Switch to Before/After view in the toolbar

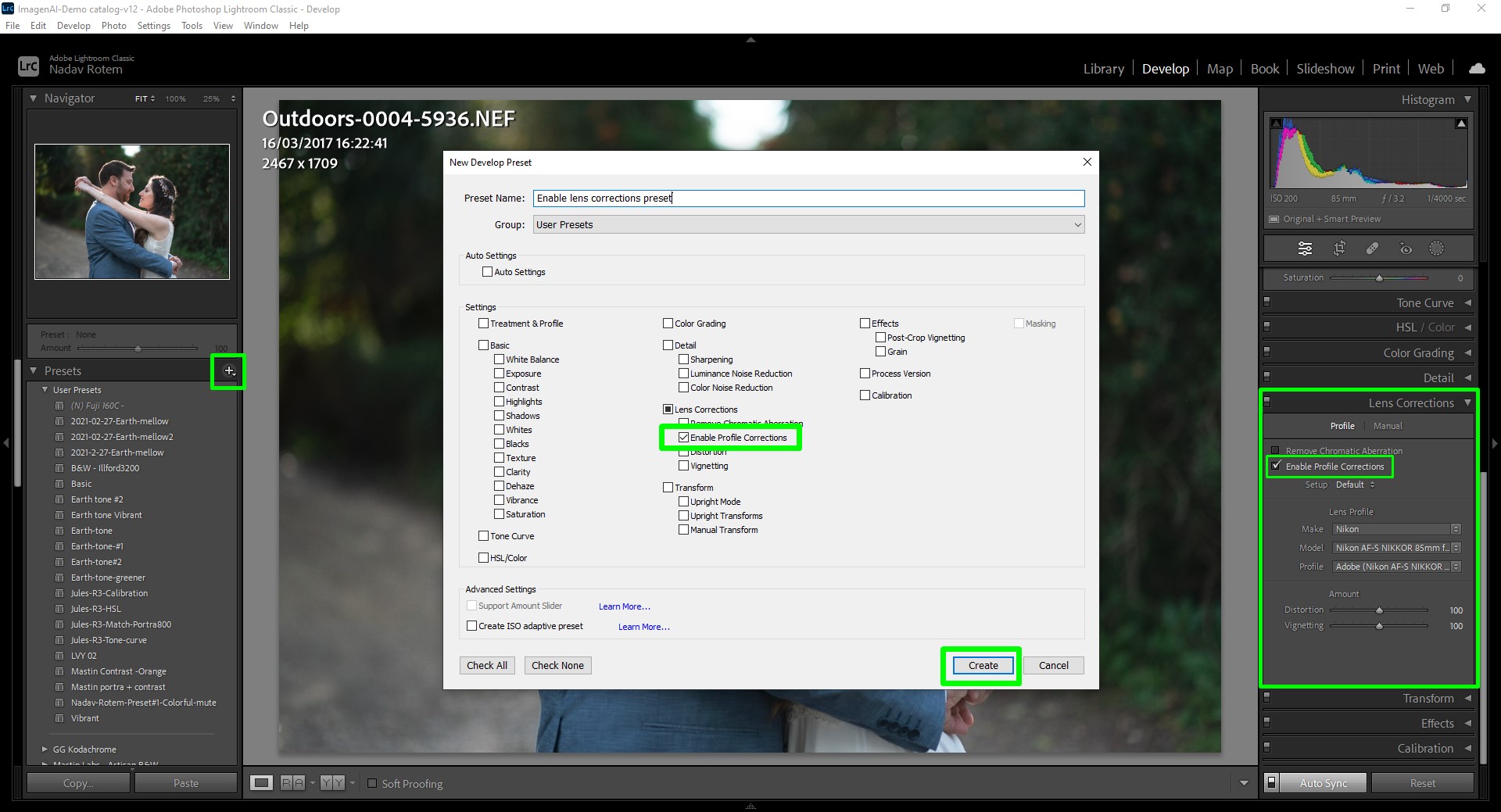click(294, 782)
